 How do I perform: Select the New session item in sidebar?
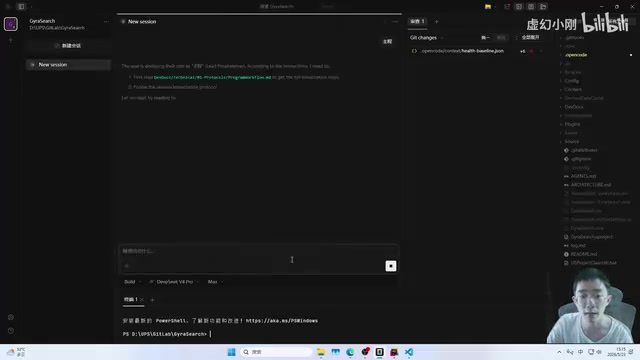click(x=68, y=64)
